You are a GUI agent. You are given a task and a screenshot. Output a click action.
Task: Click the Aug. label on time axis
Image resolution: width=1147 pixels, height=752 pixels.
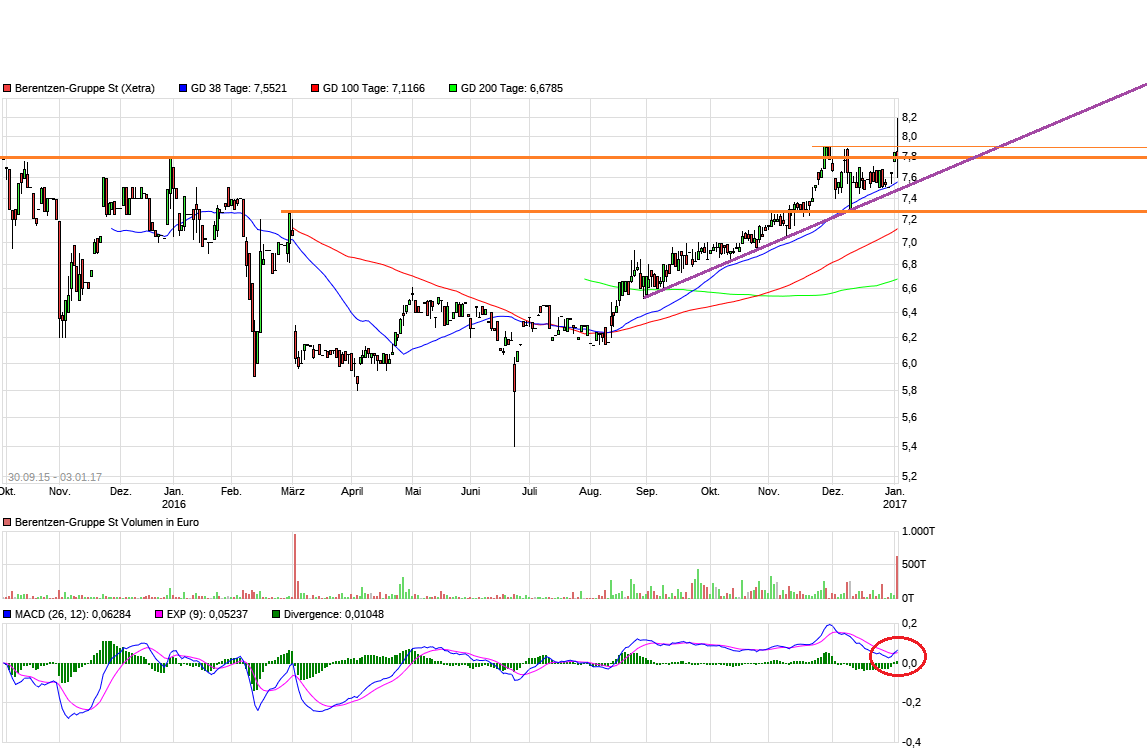tap(590, 492)
